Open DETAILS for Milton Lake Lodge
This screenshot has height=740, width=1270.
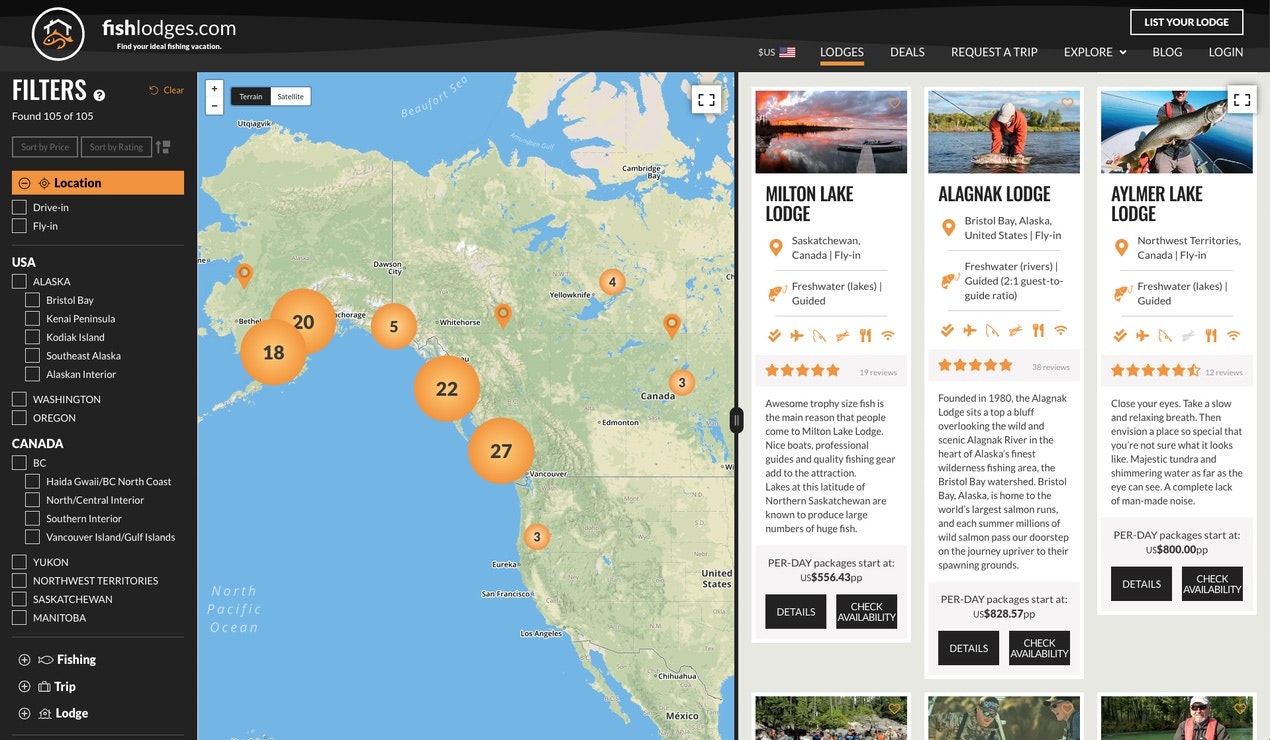pos(795,611)
